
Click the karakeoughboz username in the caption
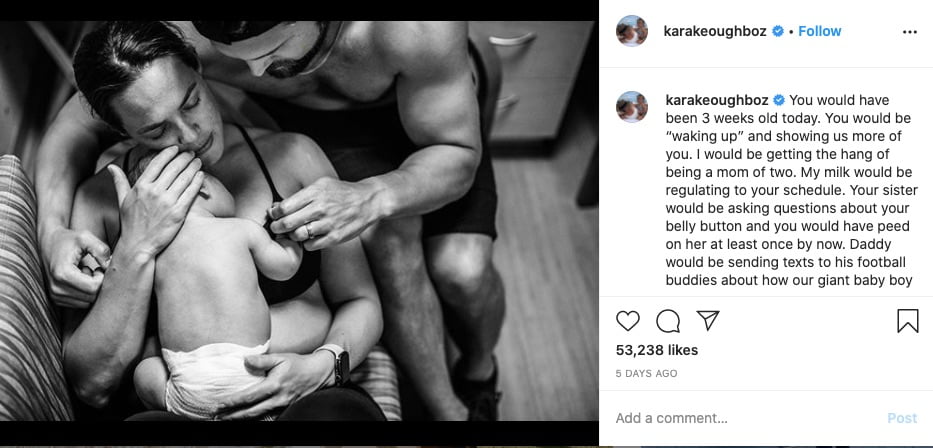click(717, 100)
